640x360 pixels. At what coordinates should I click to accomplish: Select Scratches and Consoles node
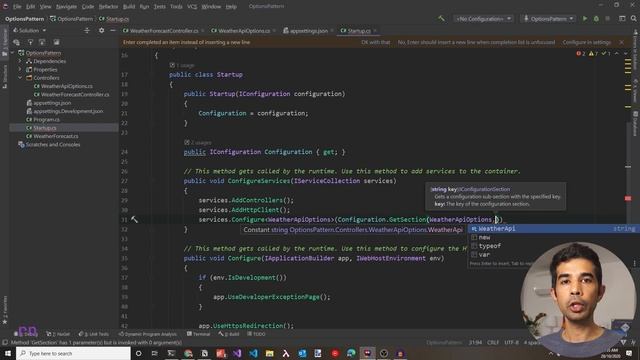pyautogui.click(x=53, y=144)
